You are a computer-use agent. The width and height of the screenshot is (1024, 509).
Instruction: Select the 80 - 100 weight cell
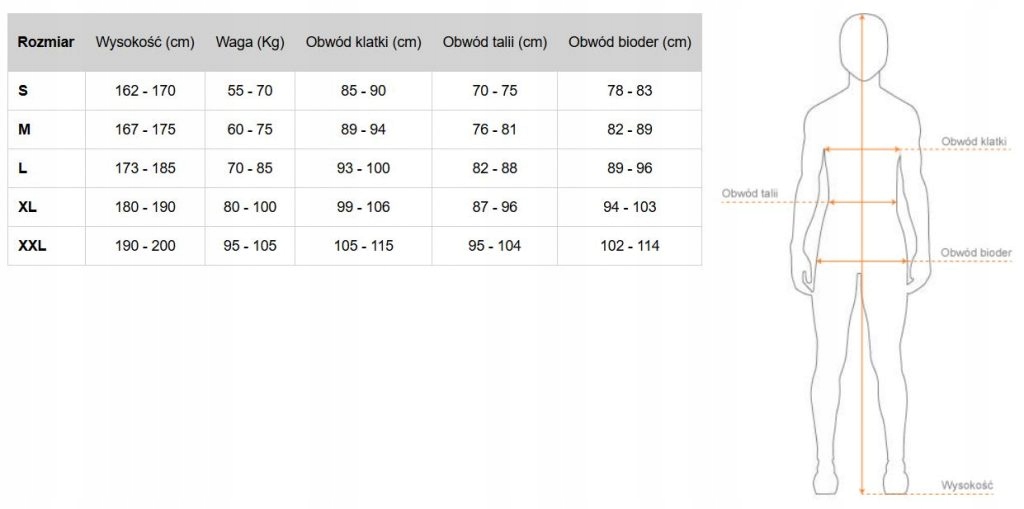(250, 207)
